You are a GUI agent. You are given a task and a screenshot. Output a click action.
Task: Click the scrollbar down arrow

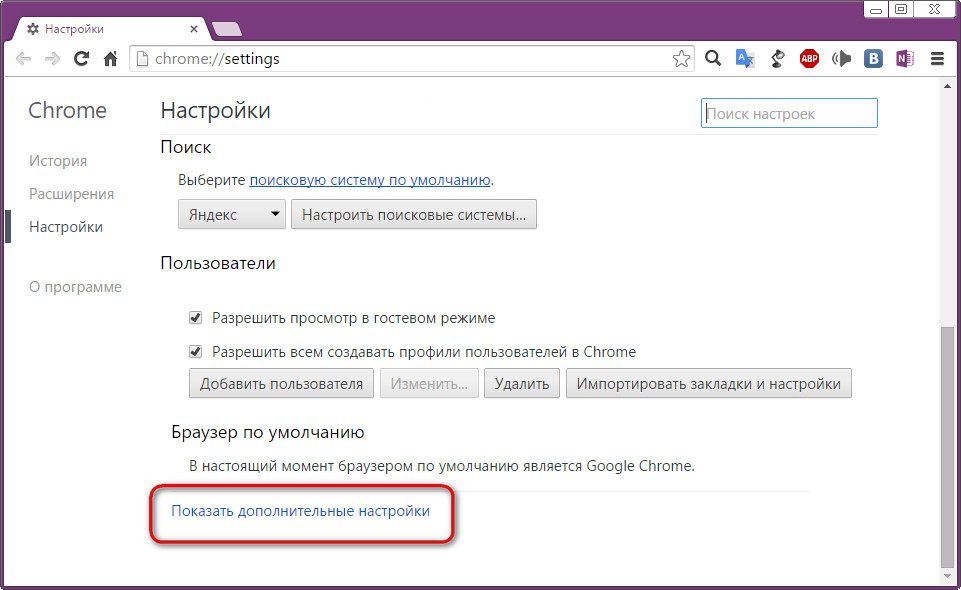pos(948,577)
